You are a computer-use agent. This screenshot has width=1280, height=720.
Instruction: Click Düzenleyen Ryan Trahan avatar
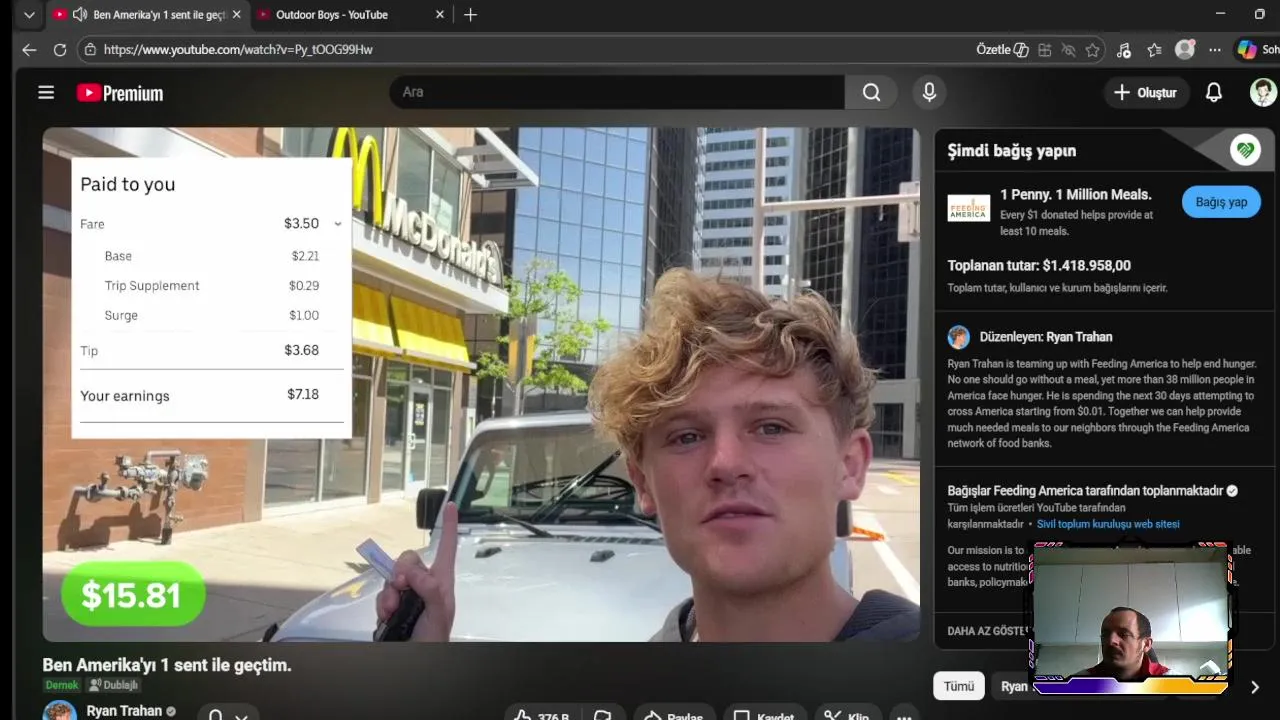click(x=958, y=337)
